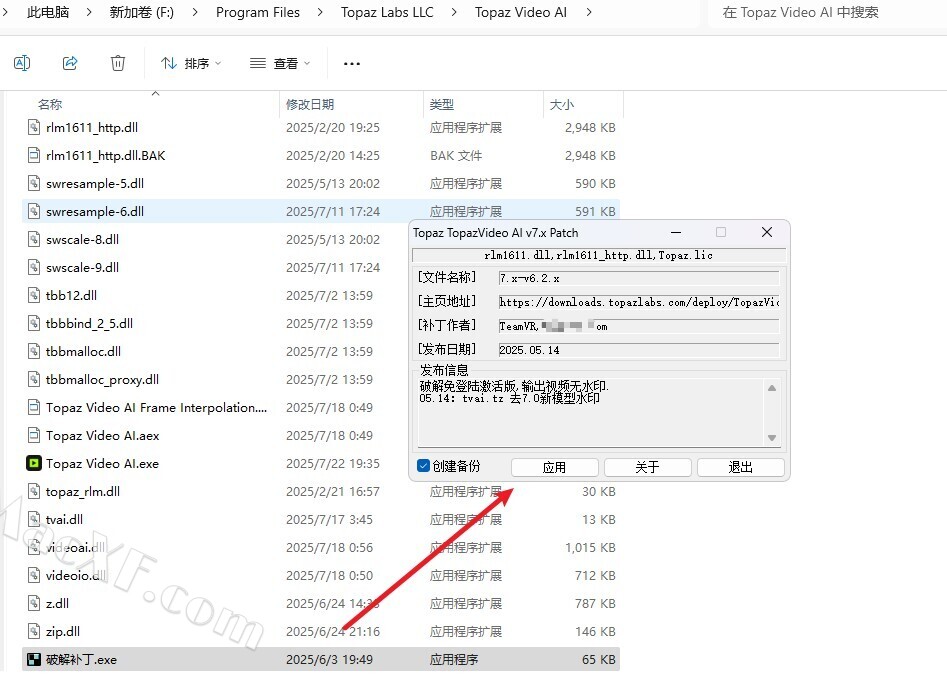Click the 主页地址 URL field

tap(639, 302)
